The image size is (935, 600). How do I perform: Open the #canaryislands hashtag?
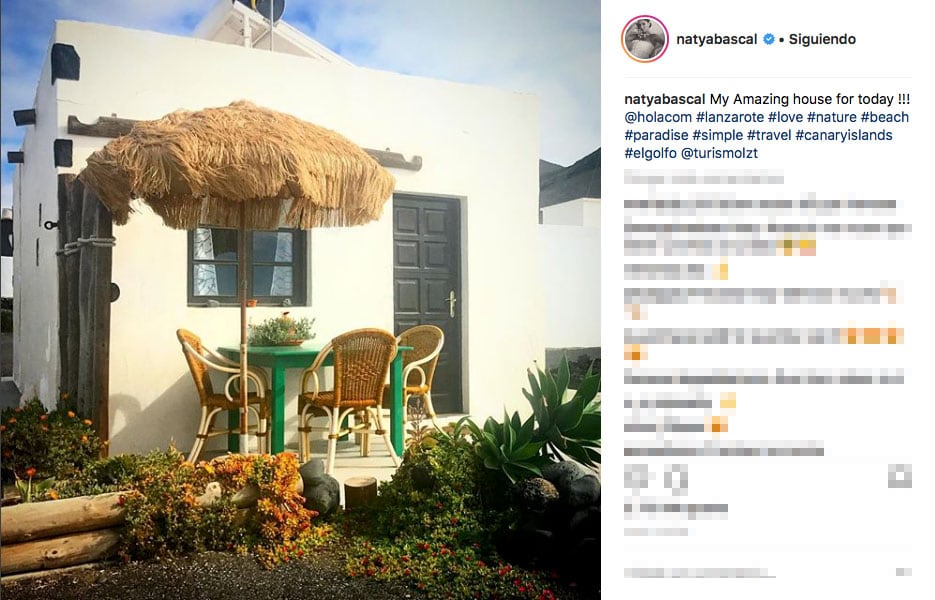pos(844,135)
